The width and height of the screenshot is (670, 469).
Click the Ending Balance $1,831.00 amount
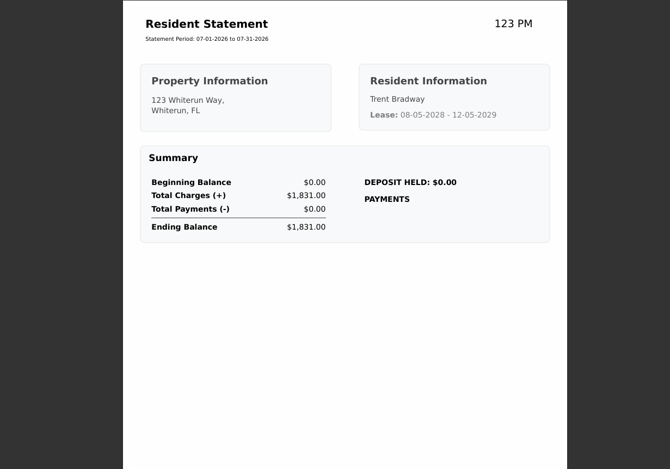pyautogui.click(x=306, y=227)
